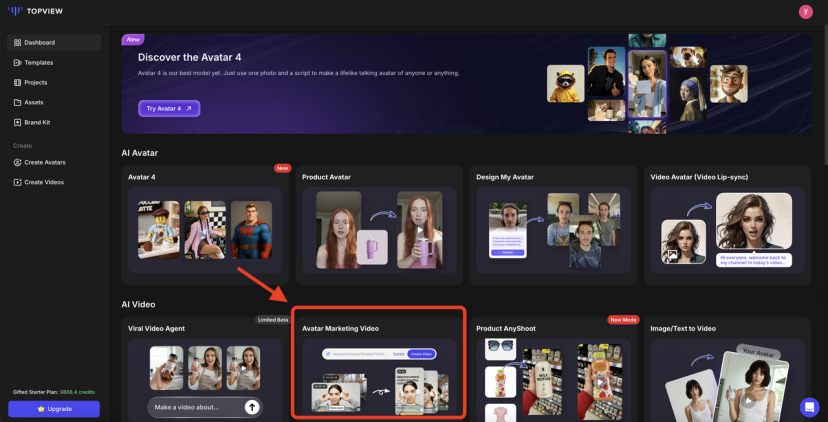Open the Avatar Marketing Video card

(379, 365)
